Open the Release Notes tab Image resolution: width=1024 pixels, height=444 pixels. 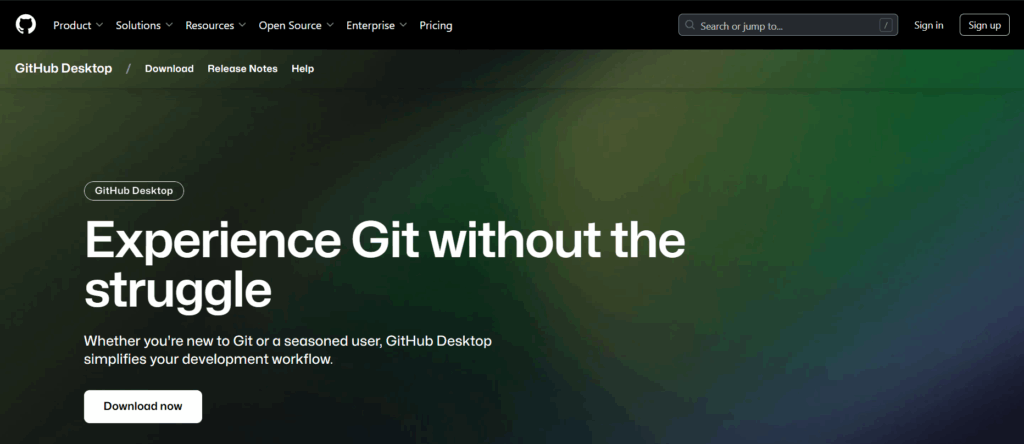coord(242,69)
